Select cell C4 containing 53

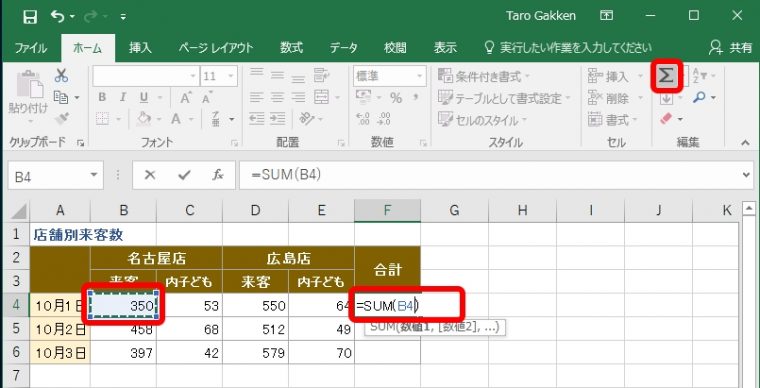click(190, 306)
